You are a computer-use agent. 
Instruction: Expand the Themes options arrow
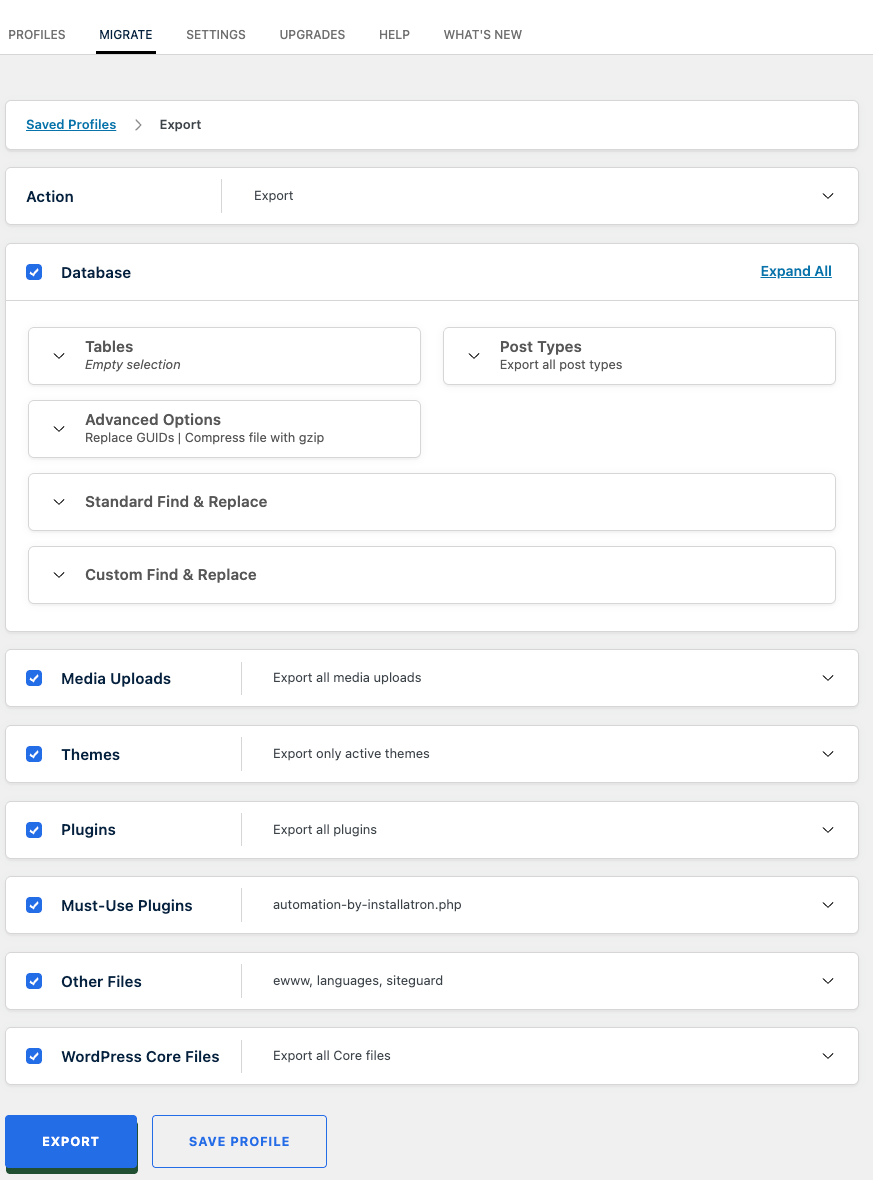[x=828, y=754]
